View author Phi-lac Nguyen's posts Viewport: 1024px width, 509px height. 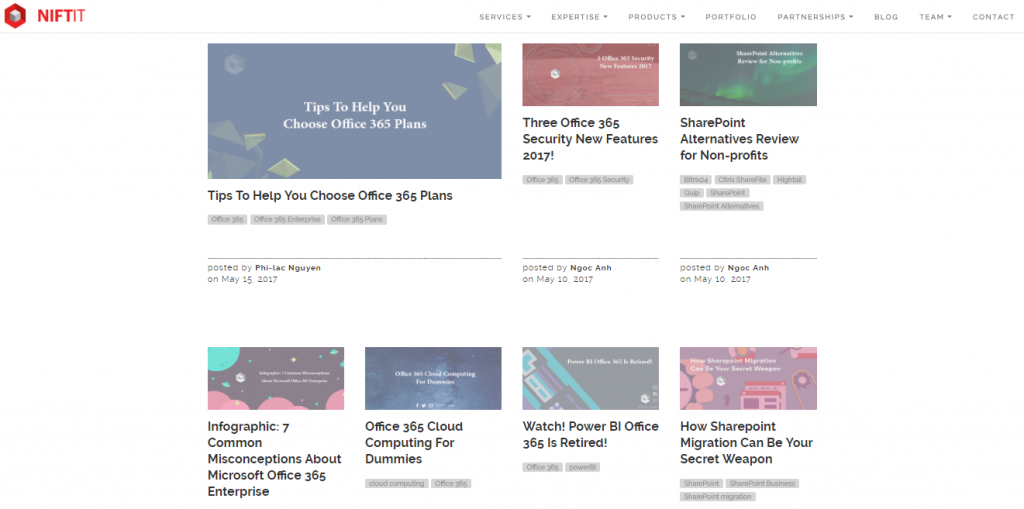[288, 268]
